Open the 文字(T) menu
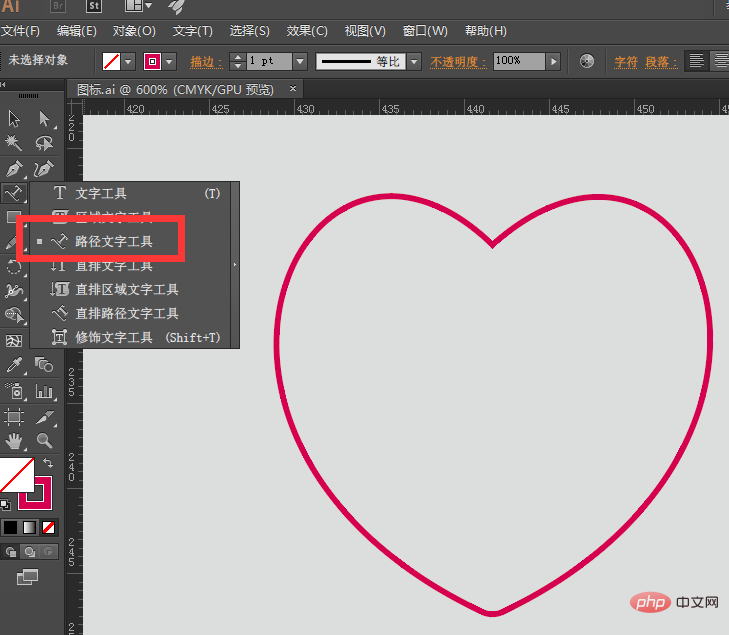Viewport: 729px width, 635px height. (192, 31)
